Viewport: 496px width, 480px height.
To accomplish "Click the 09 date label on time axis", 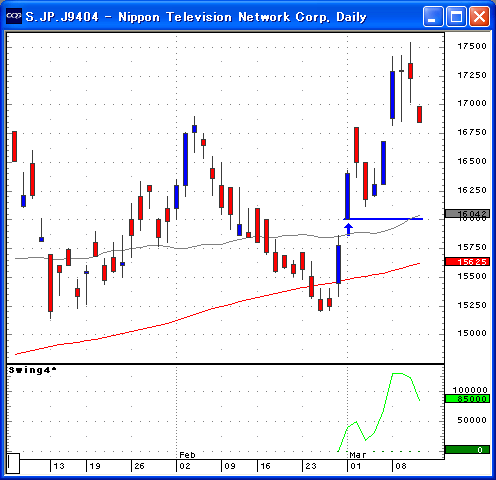I will [230, 466].
